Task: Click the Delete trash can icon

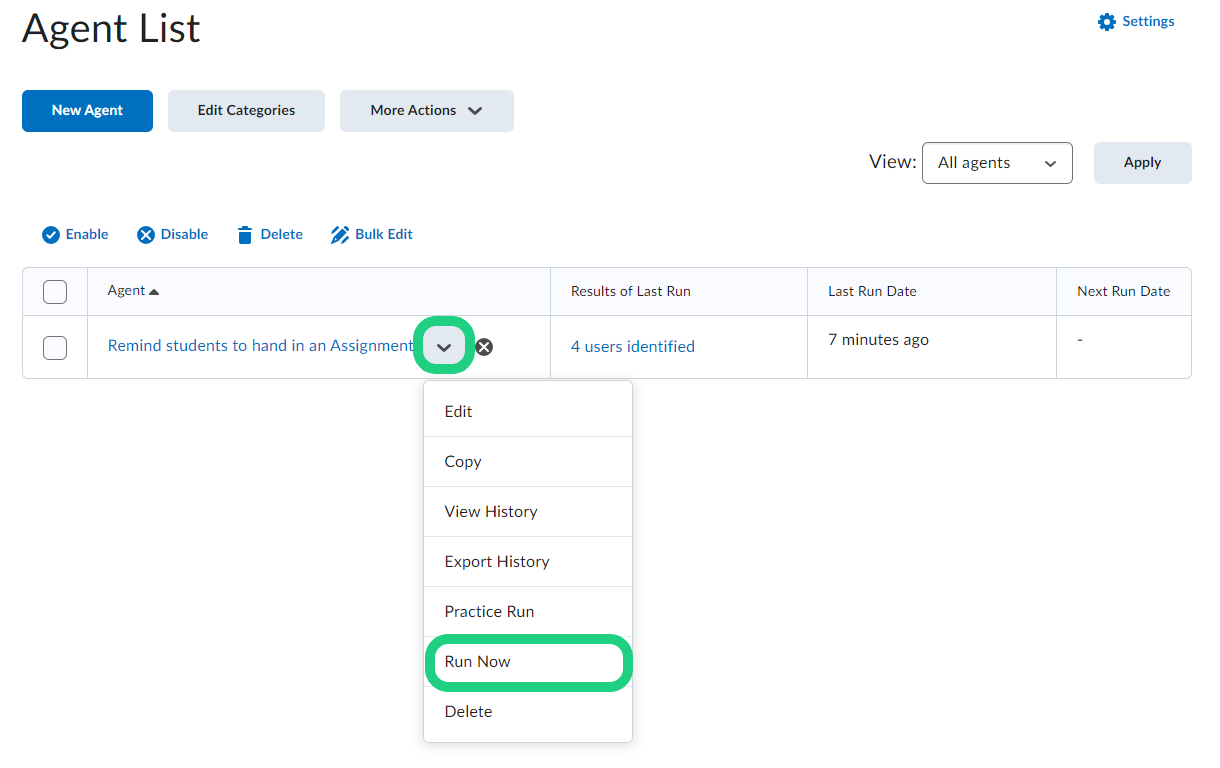Action: [x=245, y=235]
